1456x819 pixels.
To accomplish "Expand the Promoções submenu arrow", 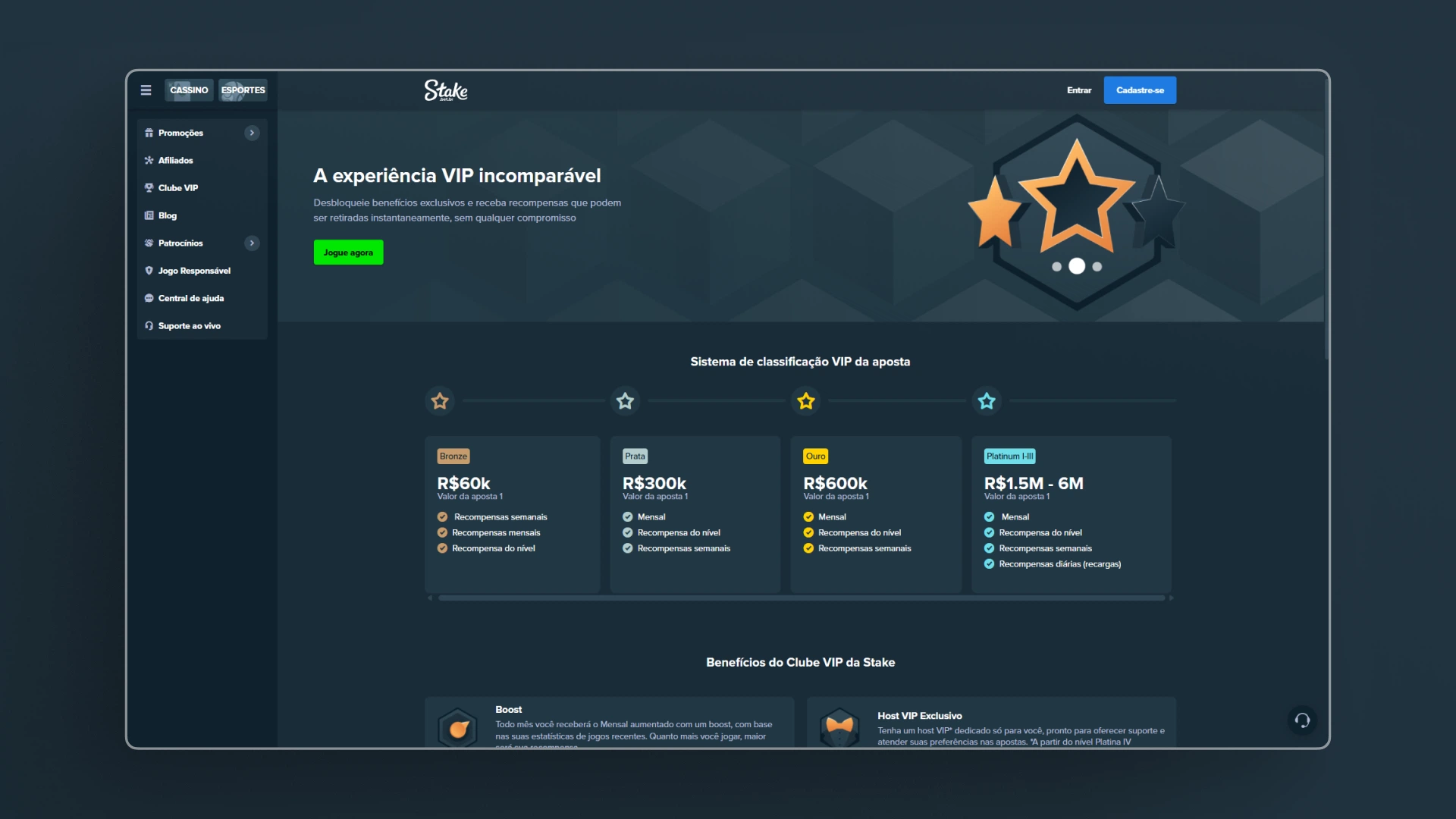I will pos(252,133).
